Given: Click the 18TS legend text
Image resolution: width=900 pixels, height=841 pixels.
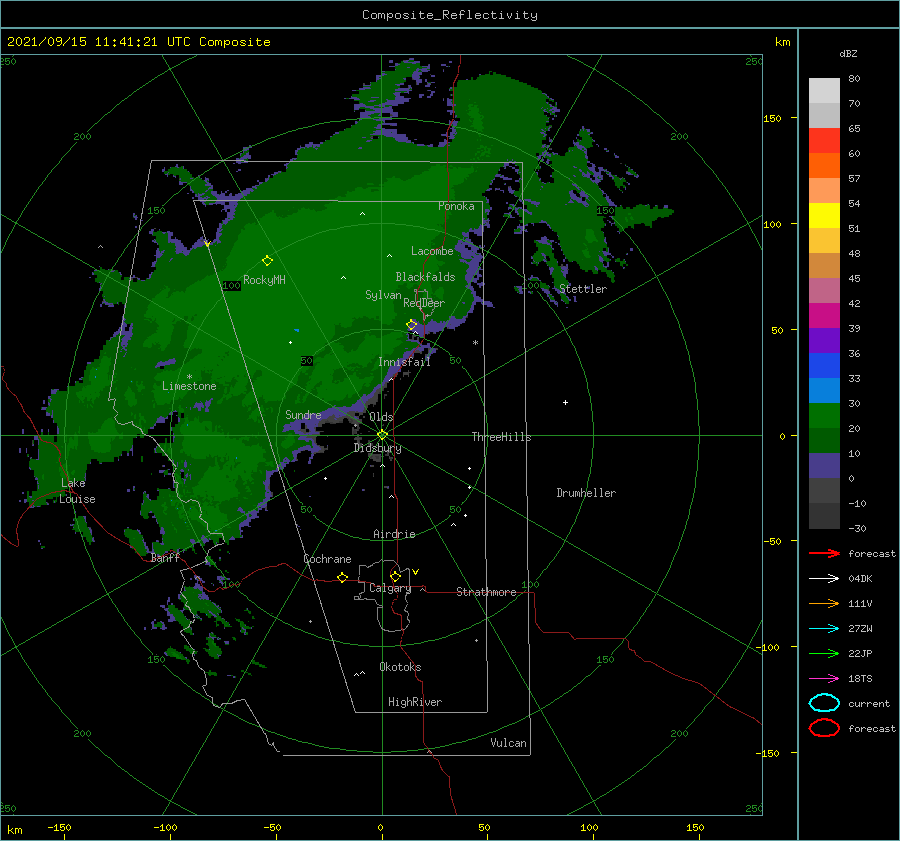Looking at the screenshot, I should (860, 679).
